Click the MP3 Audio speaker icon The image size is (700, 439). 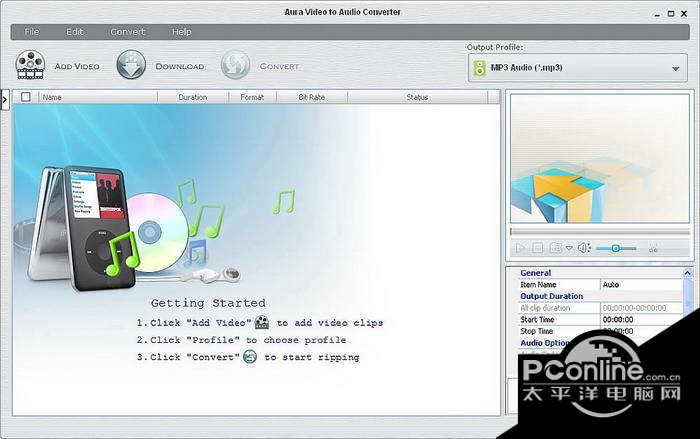(x=479, y=68)
